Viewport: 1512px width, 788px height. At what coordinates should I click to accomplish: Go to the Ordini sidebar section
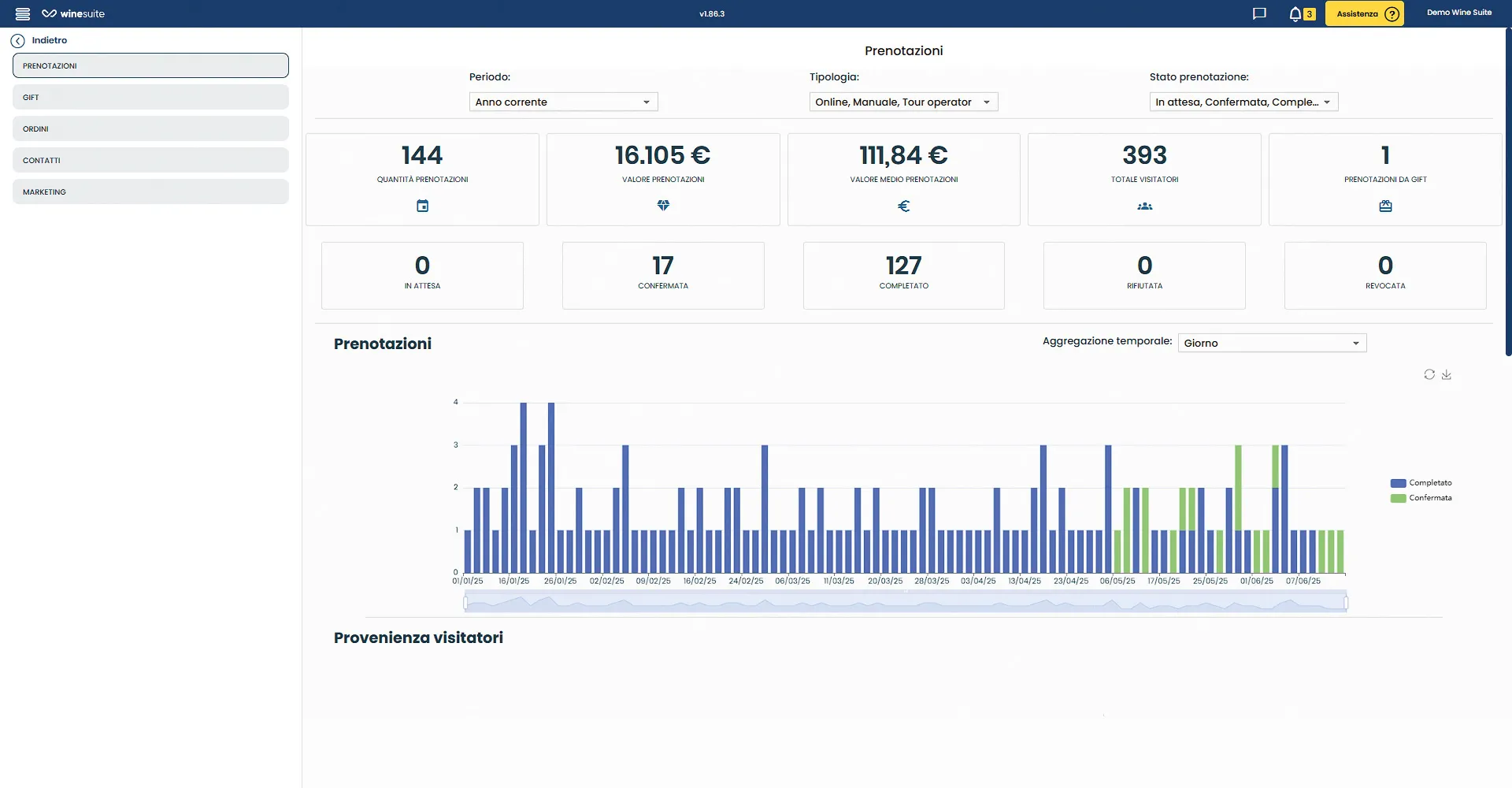[150, 129]
